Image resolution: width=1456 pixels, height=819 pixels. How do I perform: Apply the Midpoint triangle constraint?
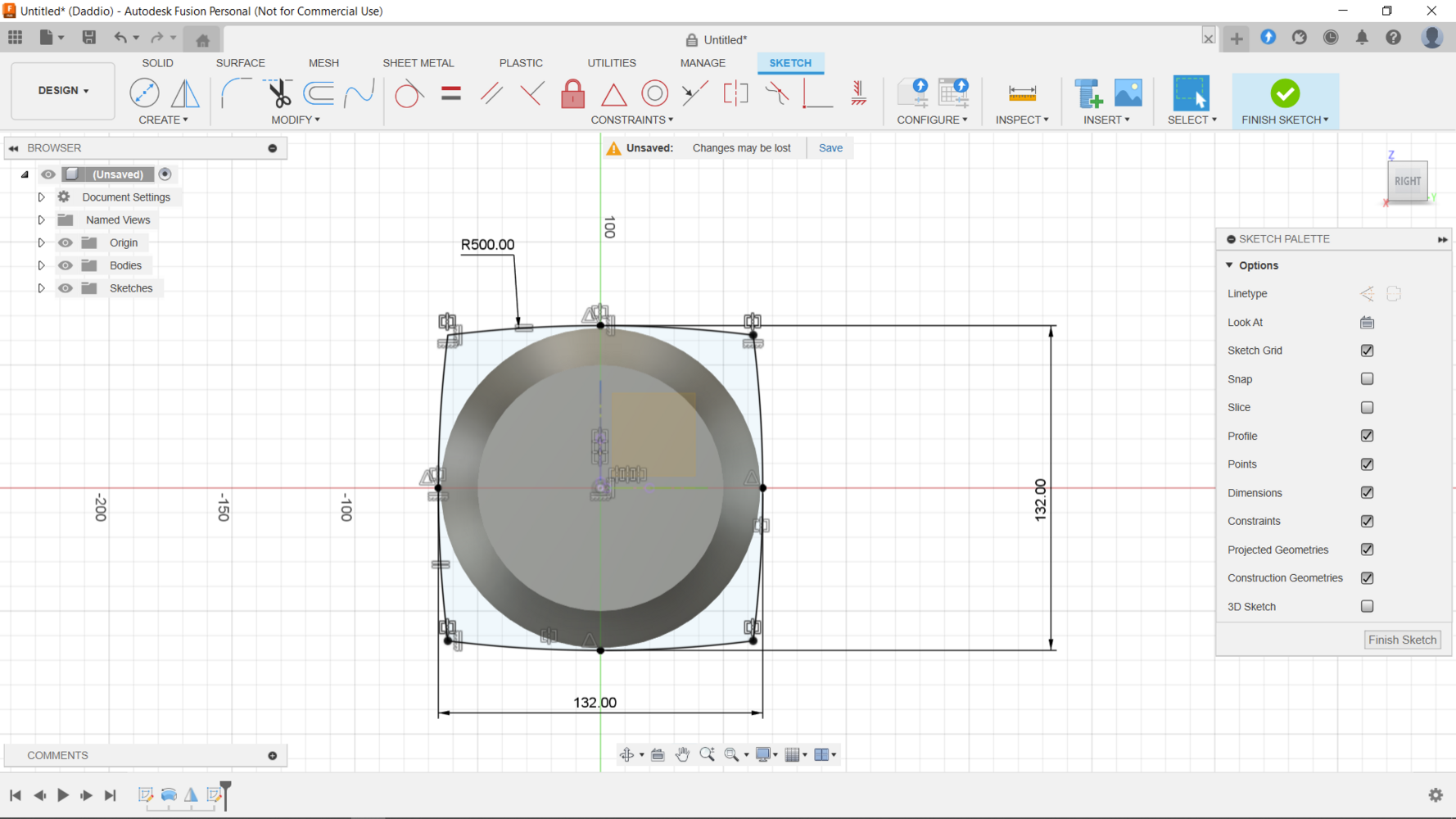click(613, 93)
